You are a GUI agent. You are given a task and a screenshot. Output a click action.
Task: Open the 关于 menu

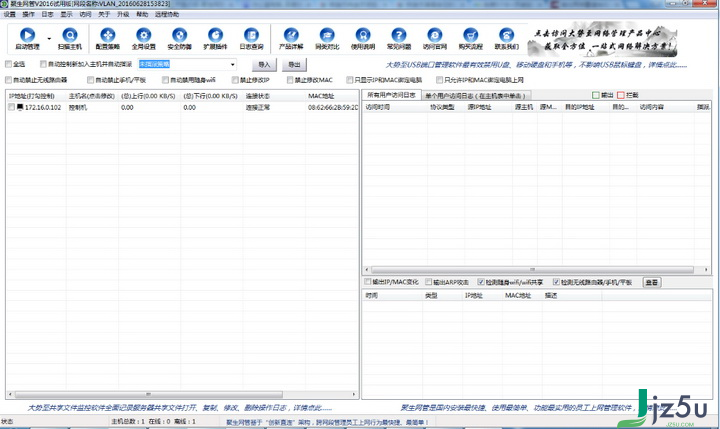tap(104, 14)
